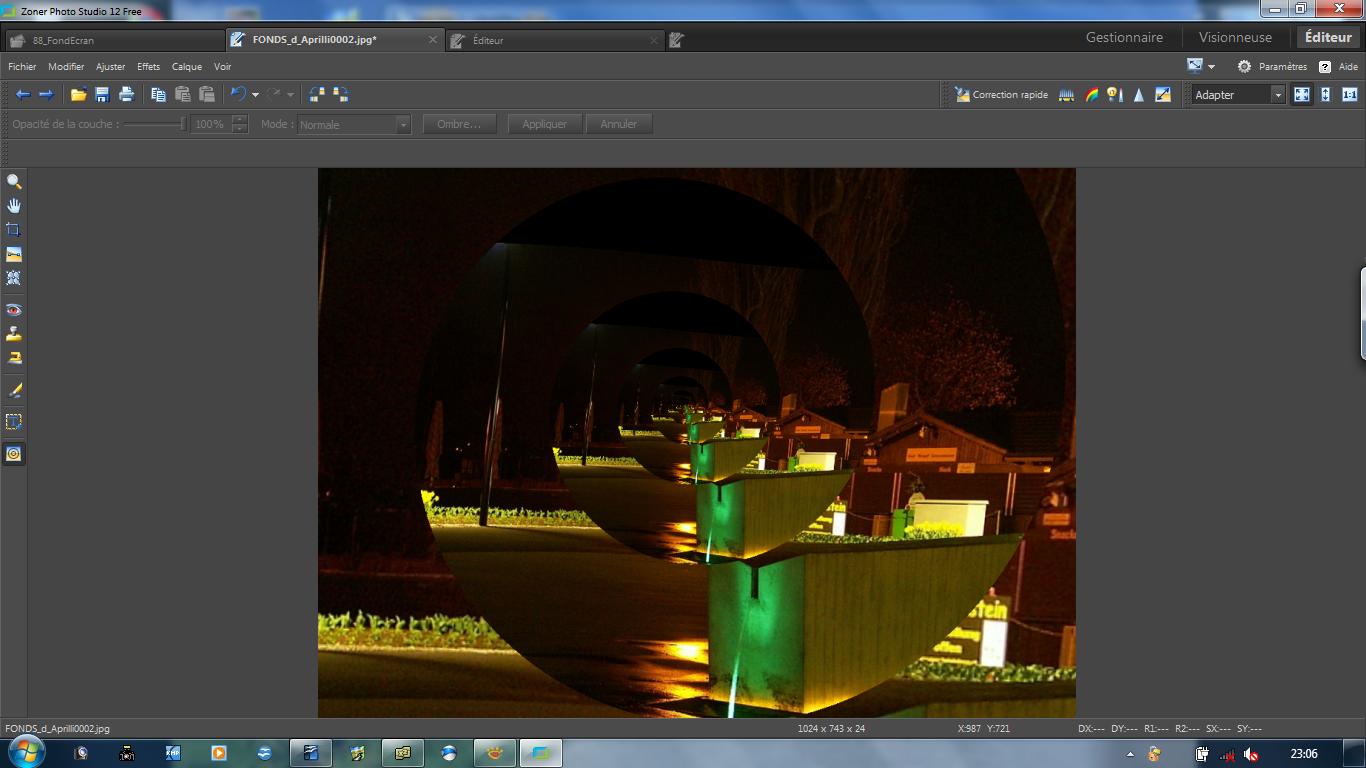Select the Hand pan tool

[14, 205]
